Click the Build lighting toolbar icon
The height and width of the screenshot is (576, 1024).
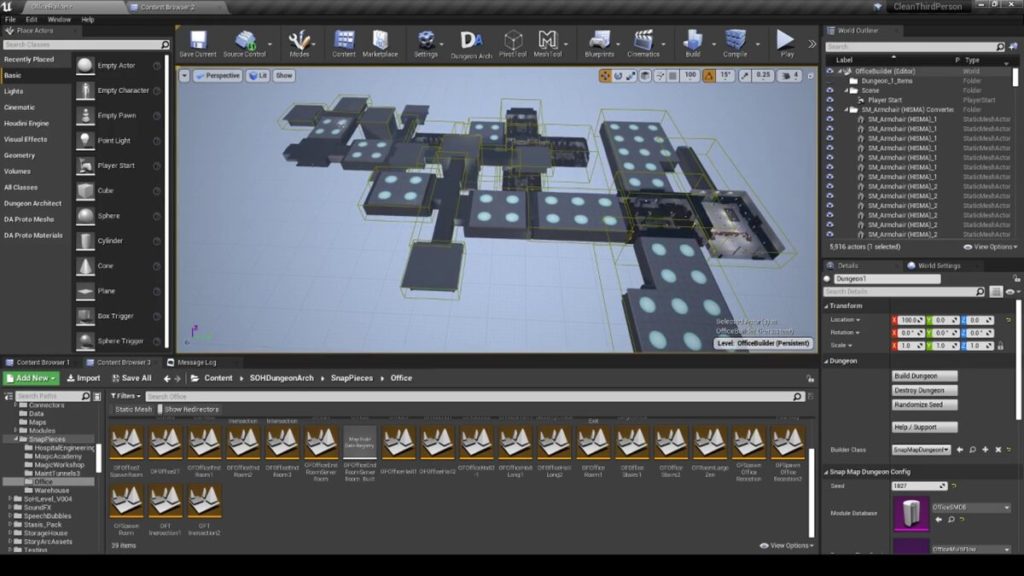(692, 41)
